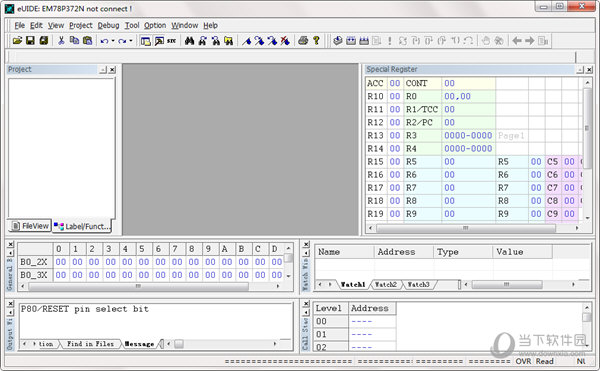This screenshot has width=600, height=371.
Task: Open the View menu
Action: 56,25
